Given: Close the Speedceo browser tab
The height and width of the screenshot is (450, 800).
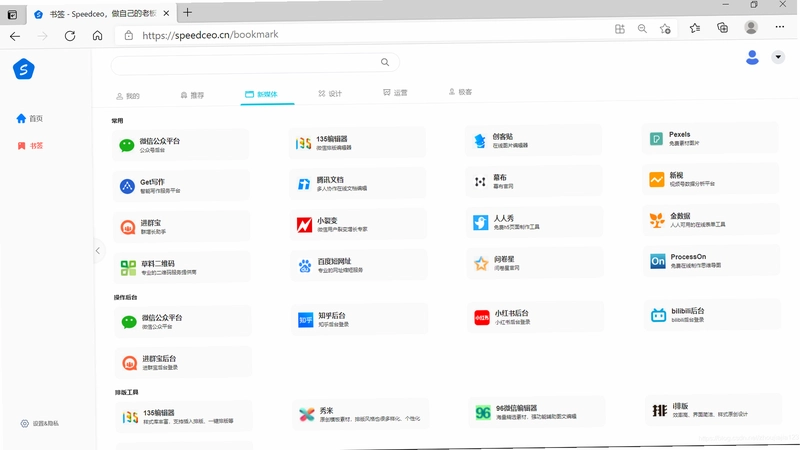Looking at the screenshot, I should click(x=166, y=13).
